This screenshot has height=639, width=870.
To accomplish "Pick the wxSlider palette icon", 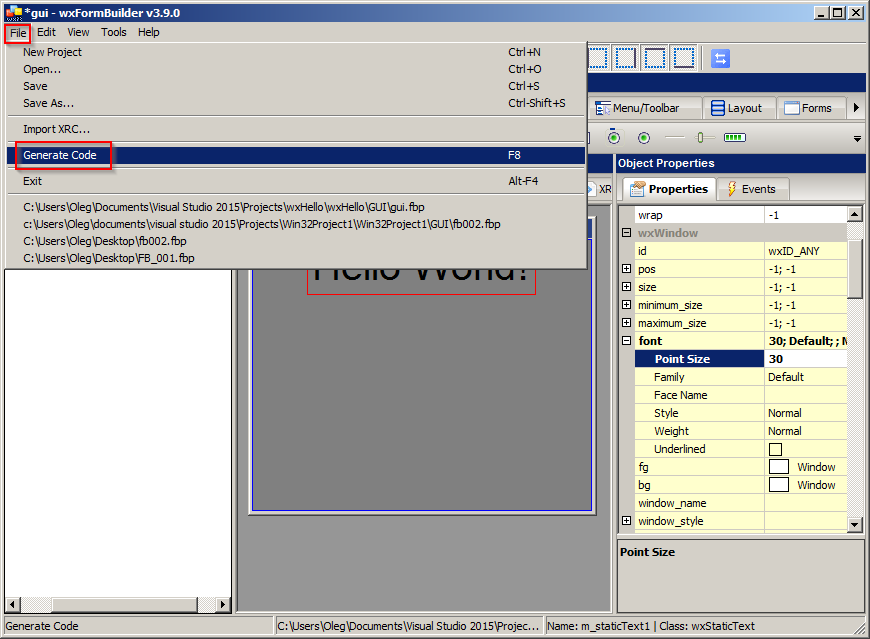I will [x=705, y=138].
